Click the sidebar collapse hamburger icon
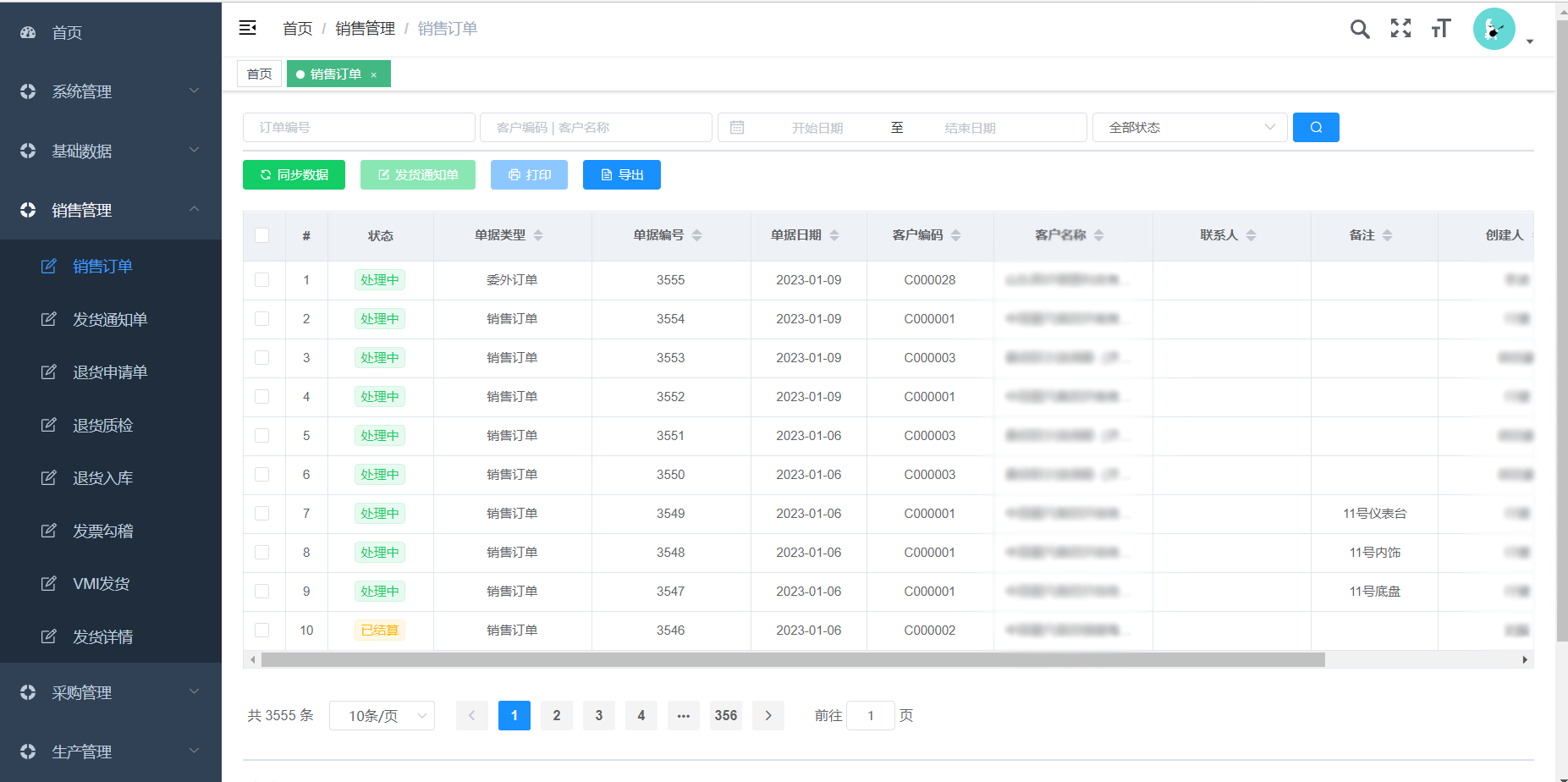The image size is (1568, 782). [x=247, y=28]
